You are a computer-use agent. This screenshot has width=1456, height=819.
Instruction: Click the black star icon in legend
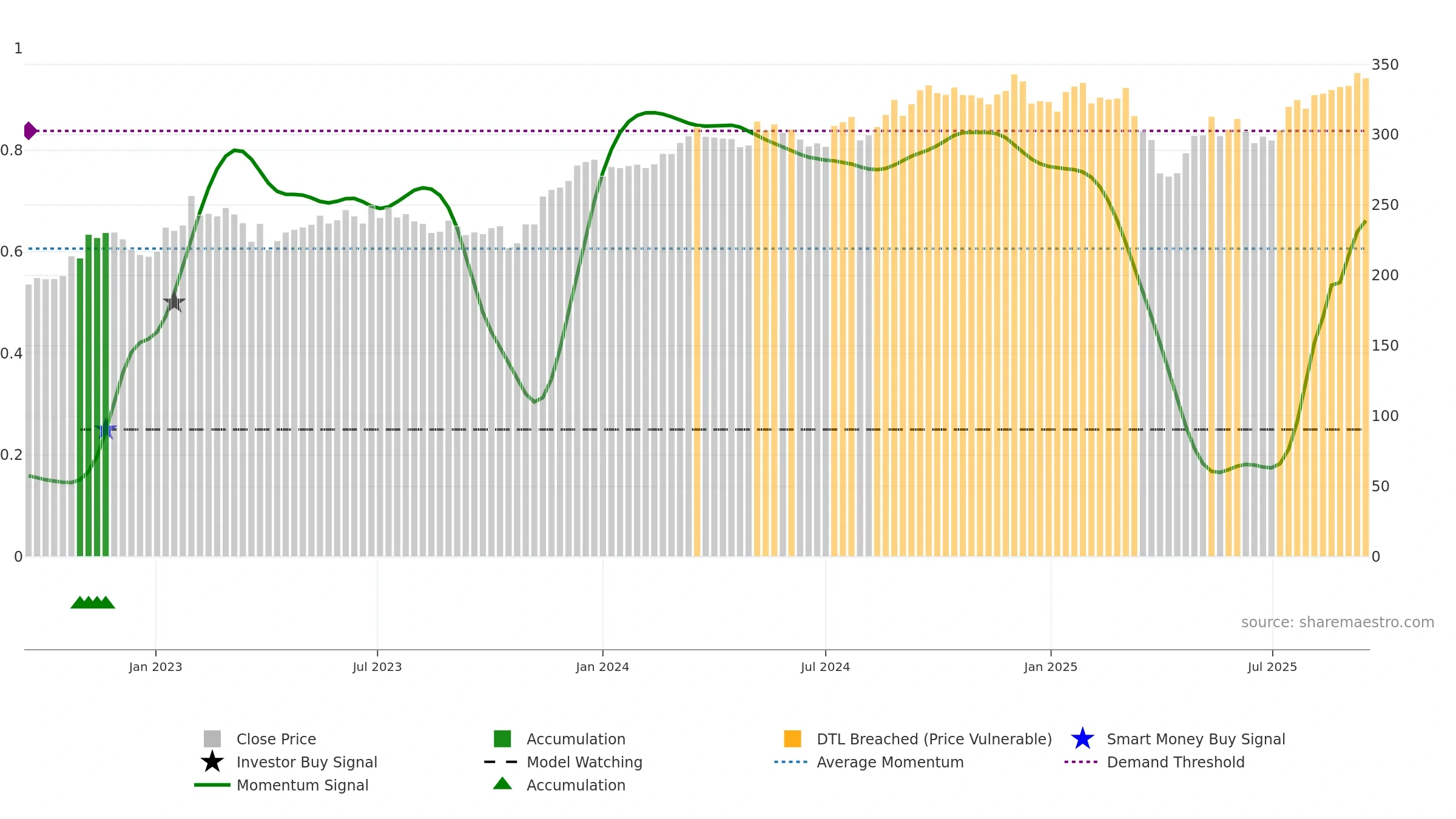(212, 762)
